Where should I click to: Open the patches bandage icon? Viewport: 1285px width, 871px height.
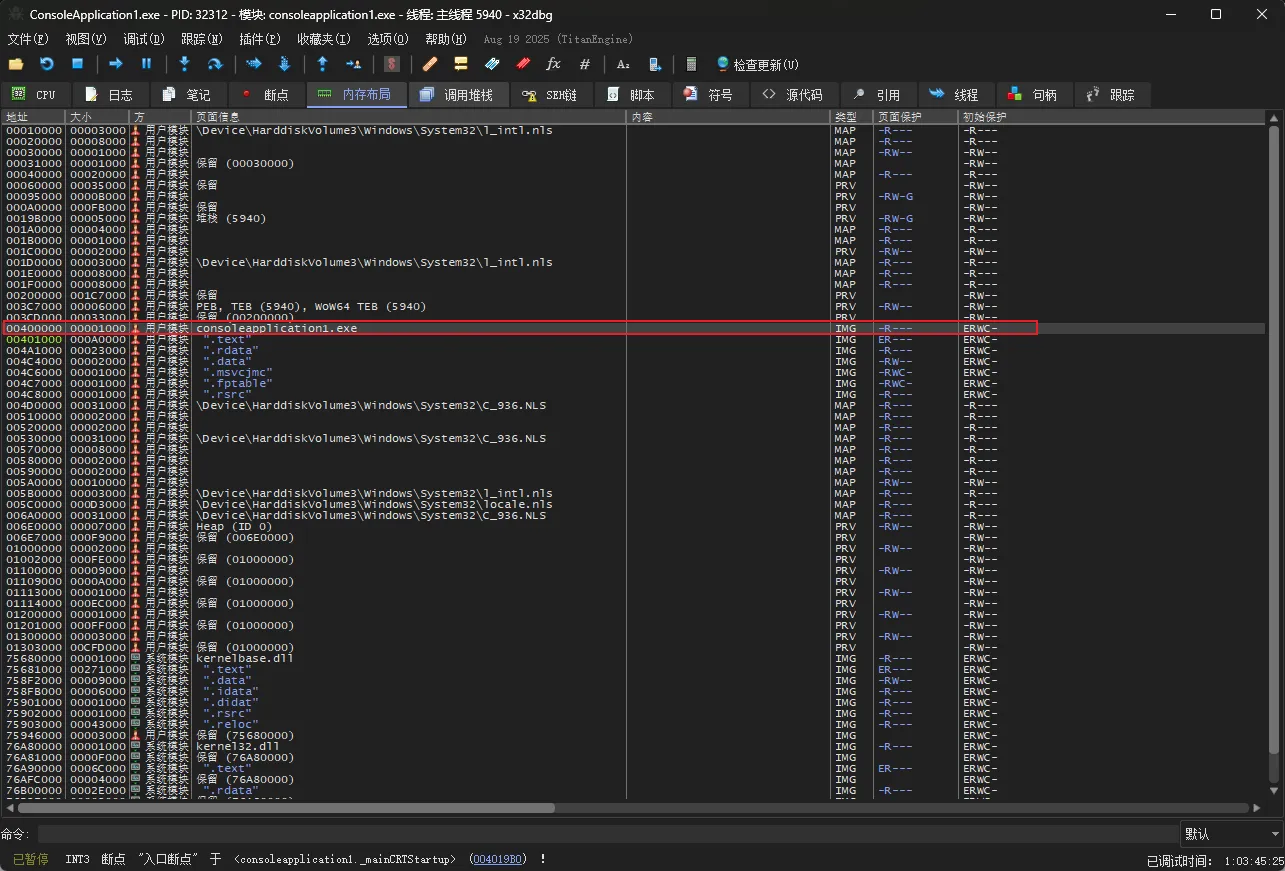(x=430, y=64)
